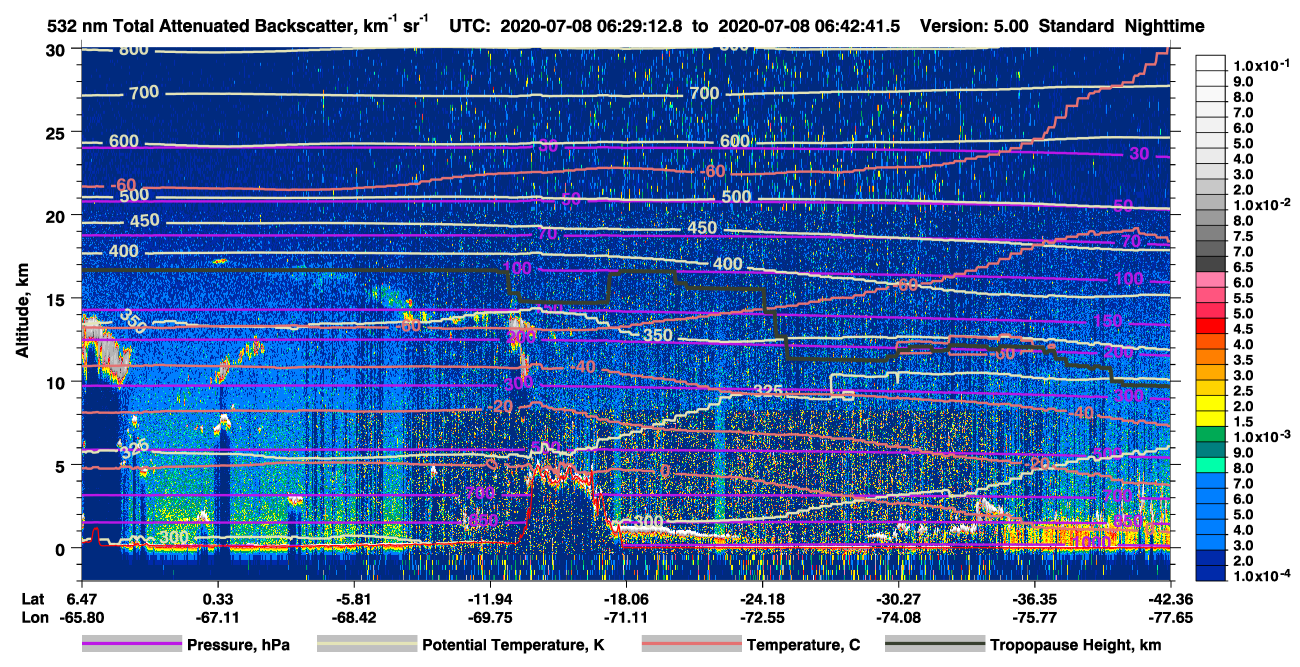Click the latitude value -5.81
This screenshot has height=667, width=1300.
pyautogui.click(x=353, y=599)
